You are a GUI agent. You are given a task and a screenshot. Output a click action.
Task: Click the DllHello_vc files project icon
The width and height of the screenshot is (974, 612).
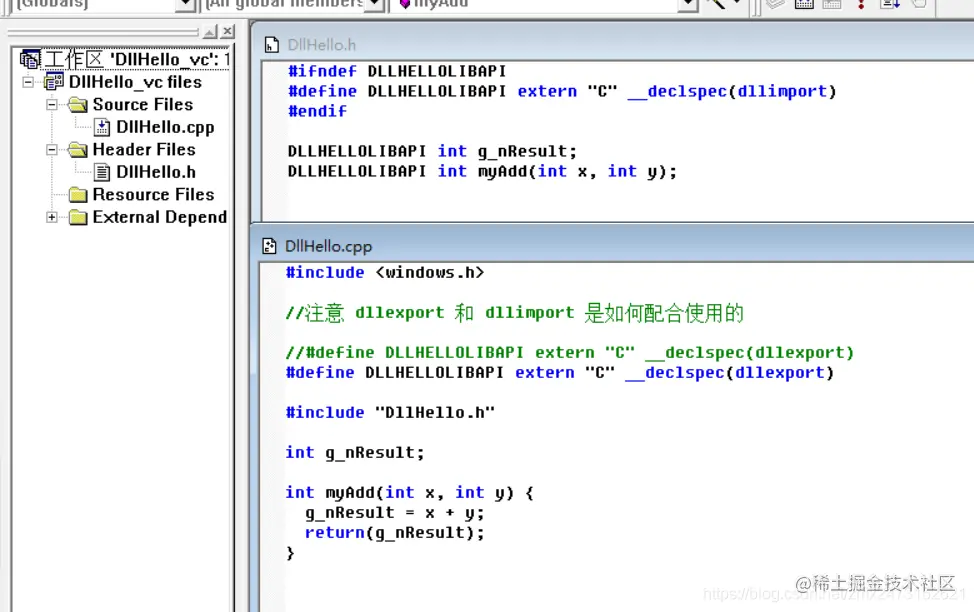pyautogui.click(x=54, y=82)
